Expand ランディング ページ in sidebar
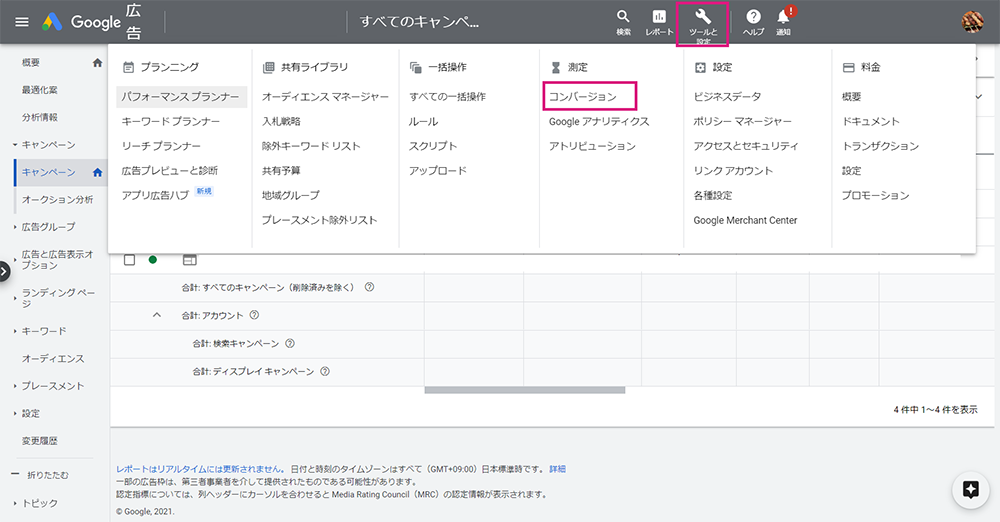This screenshot has width=1000, height=522. tap(15, 298)
